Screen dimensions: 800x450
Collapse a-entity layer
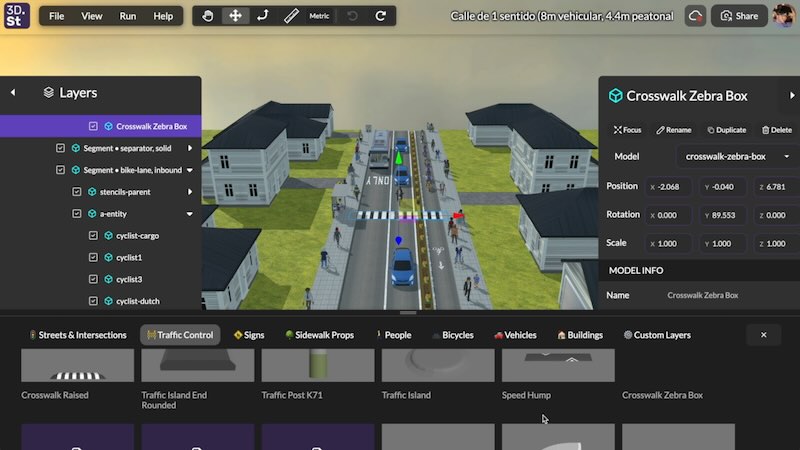point(190,214)
